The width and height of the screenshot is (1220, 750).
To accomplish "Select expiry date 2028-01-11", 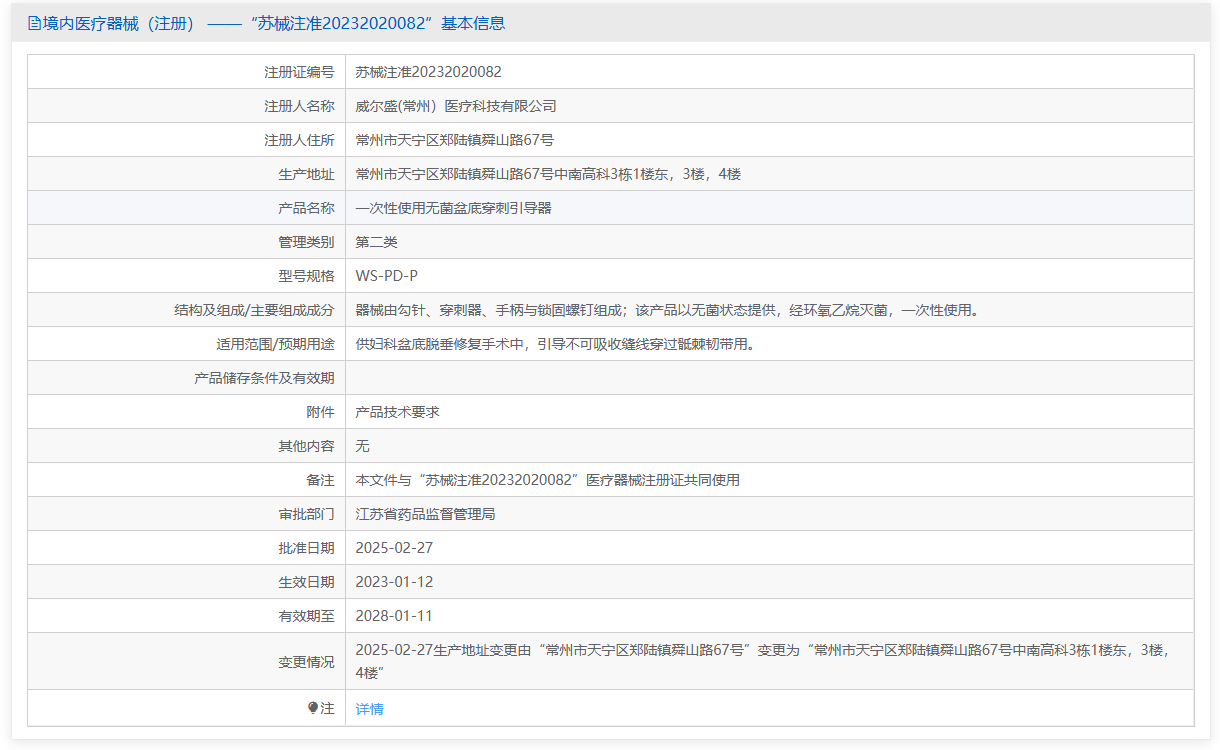I will point(394,616).
